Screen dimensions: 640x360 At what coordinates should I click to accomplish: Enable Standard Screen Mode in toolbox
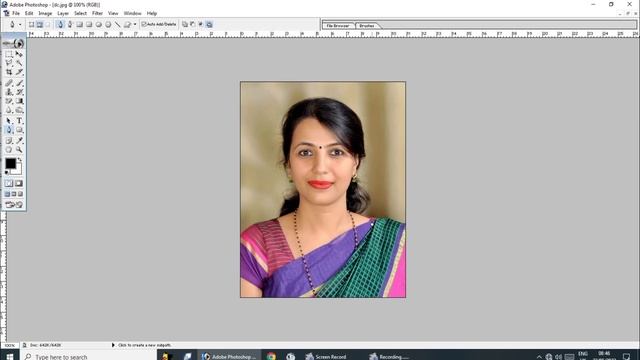click(x=7, y=194)
